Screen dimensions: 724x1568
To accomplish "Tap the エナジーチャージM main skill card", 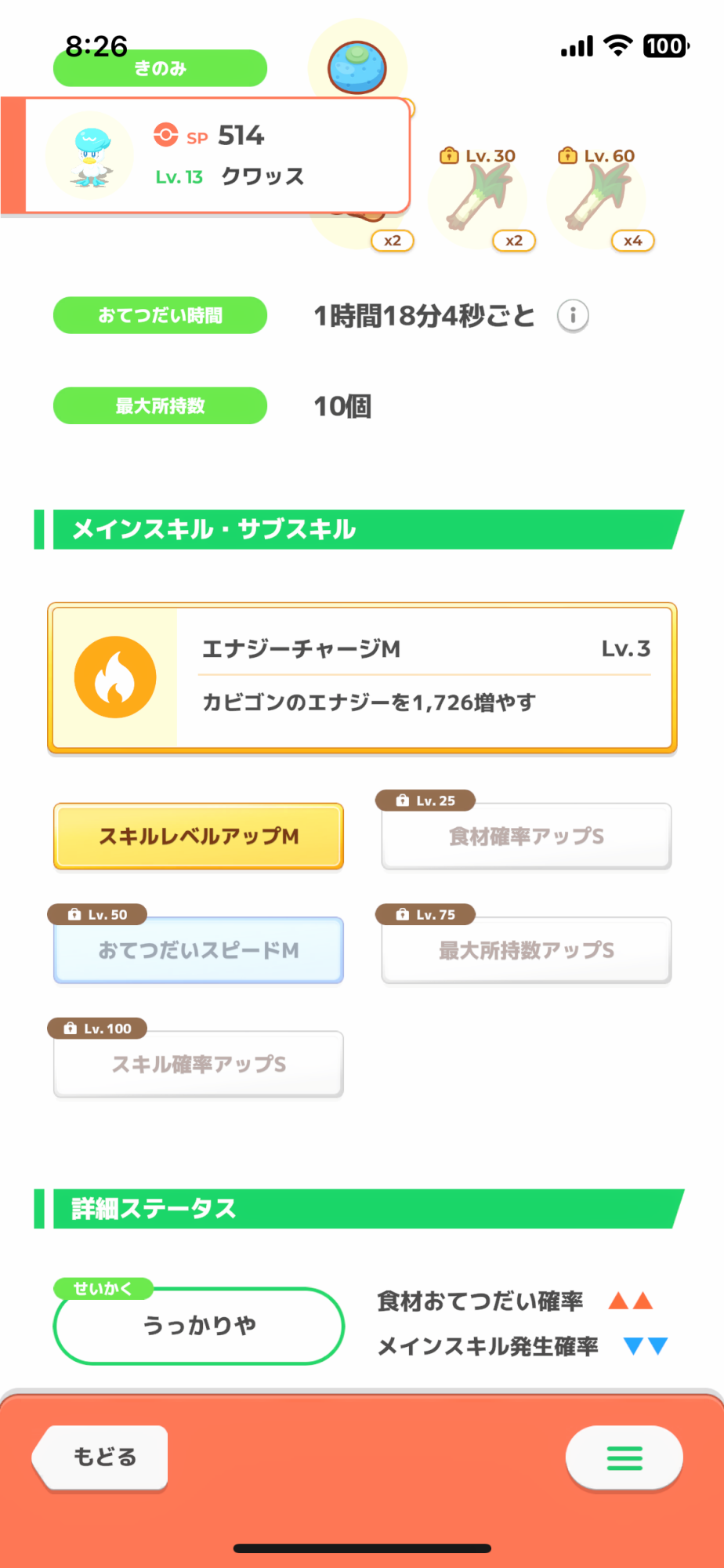I will pyautogui.click(x=423, y=677).
